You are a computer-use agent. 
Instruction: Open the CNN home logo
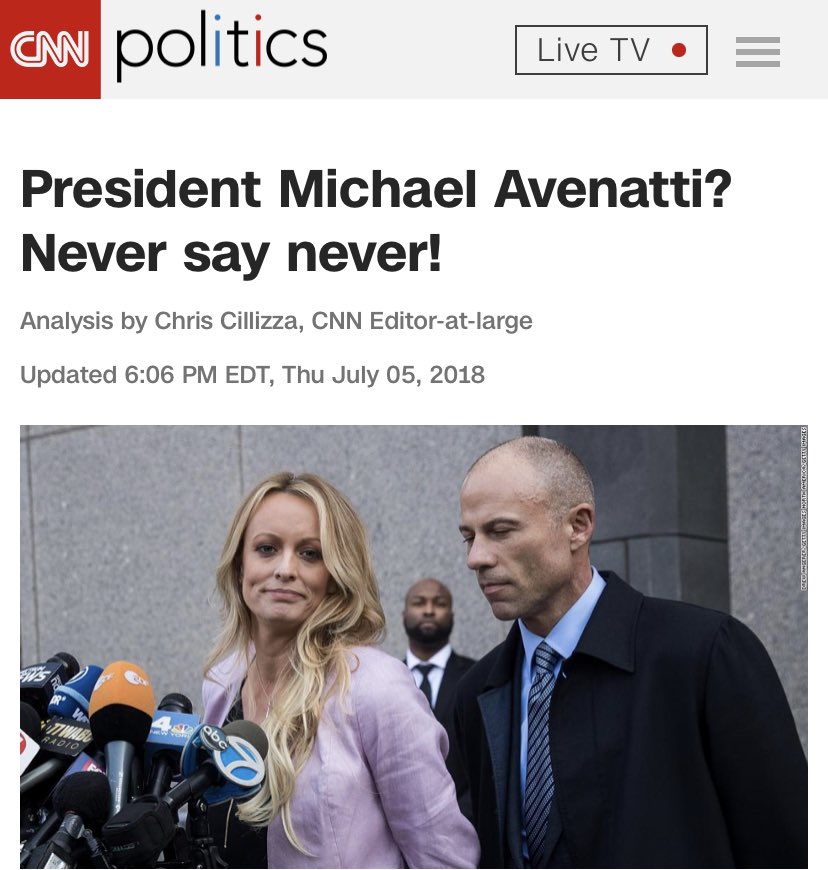(50, 49)
